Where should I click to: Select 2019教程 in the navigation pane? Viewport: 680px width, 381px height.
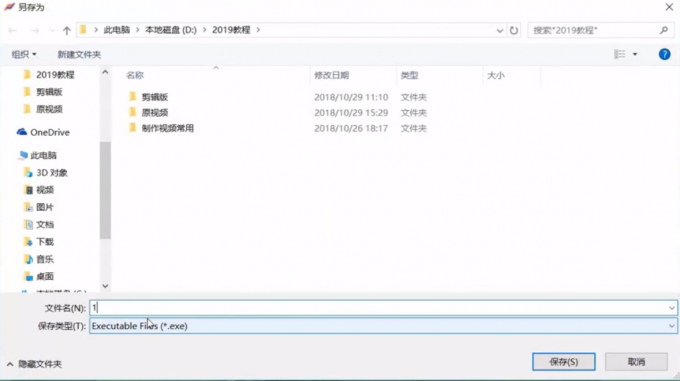pos(55,75)
